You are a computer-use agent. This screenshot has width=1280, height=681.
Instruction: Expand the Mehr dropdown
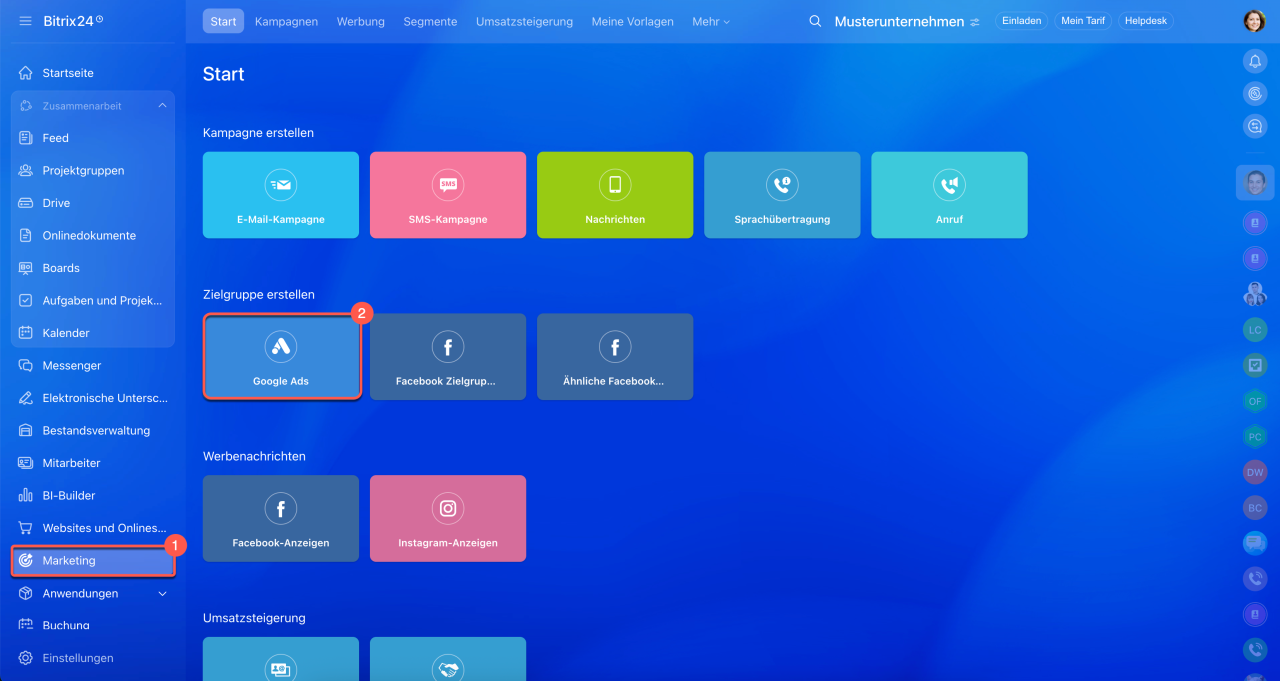711,21
